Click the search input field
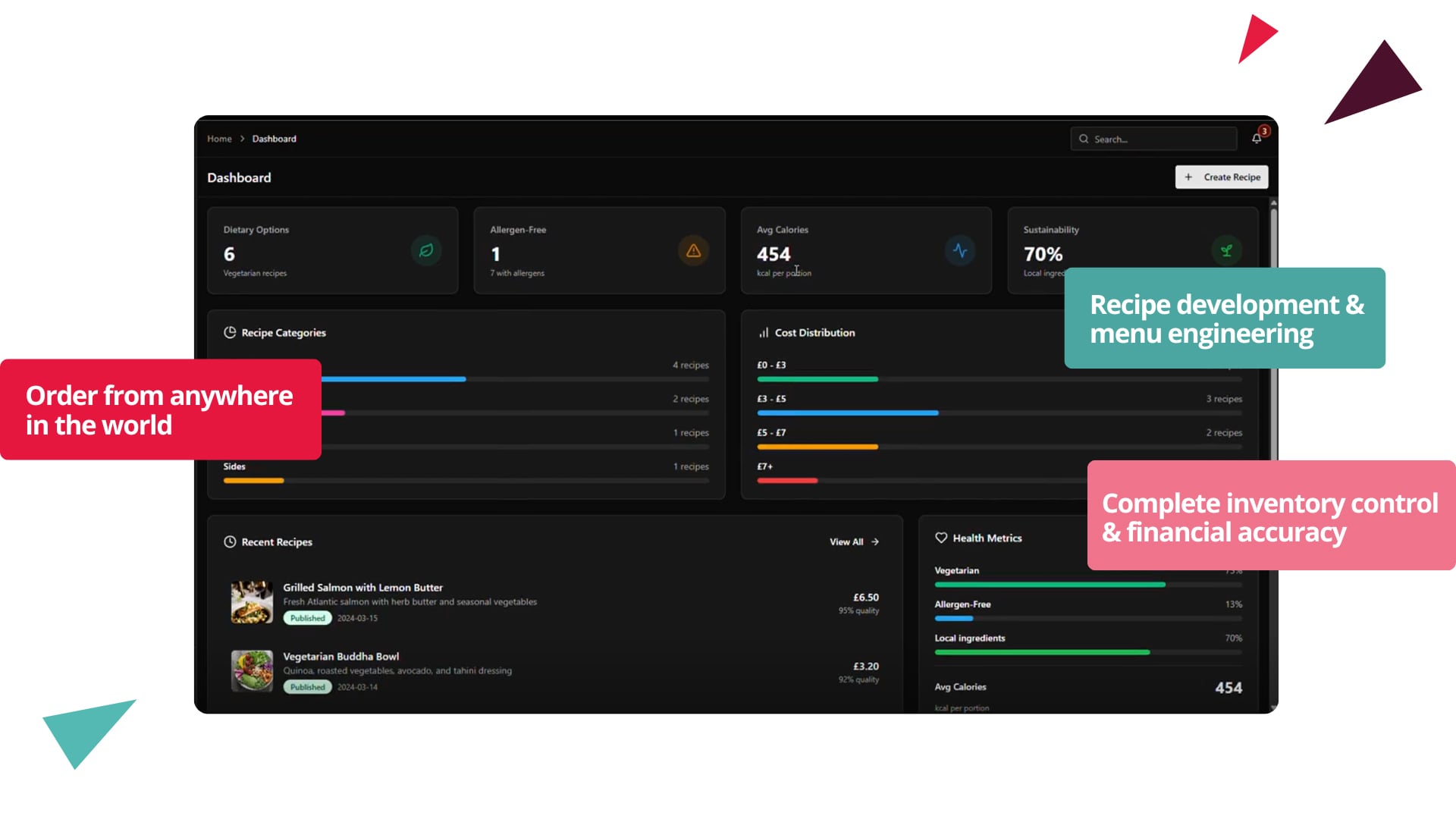This screenshot has width=1456, height=819. (x=1153, y=138)
